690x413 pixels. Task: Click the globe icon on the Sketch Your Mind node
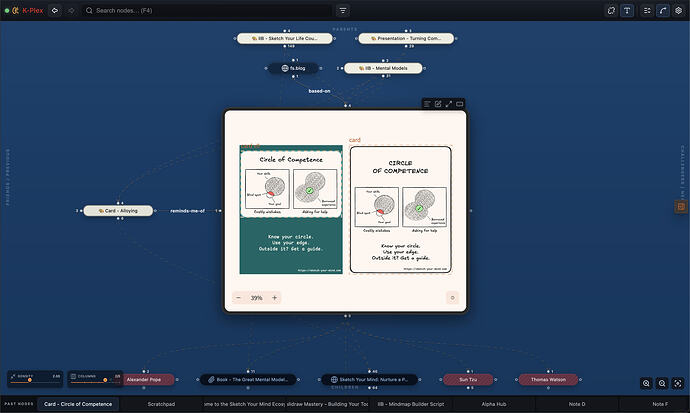tap(334, 379)
